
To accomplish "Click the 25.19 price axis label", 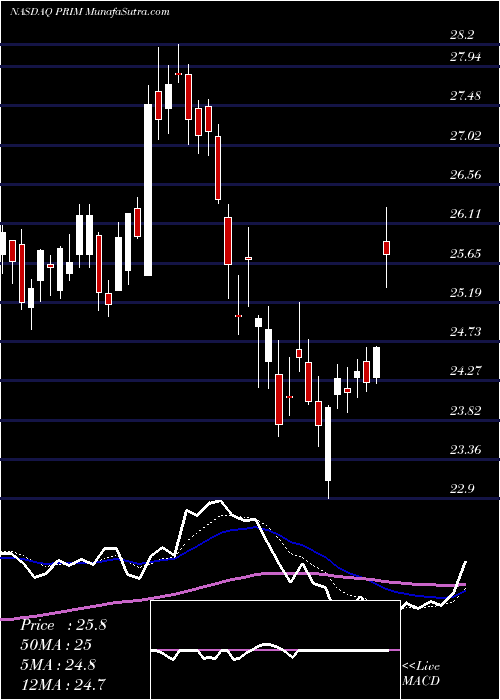I will coord(466,292).
